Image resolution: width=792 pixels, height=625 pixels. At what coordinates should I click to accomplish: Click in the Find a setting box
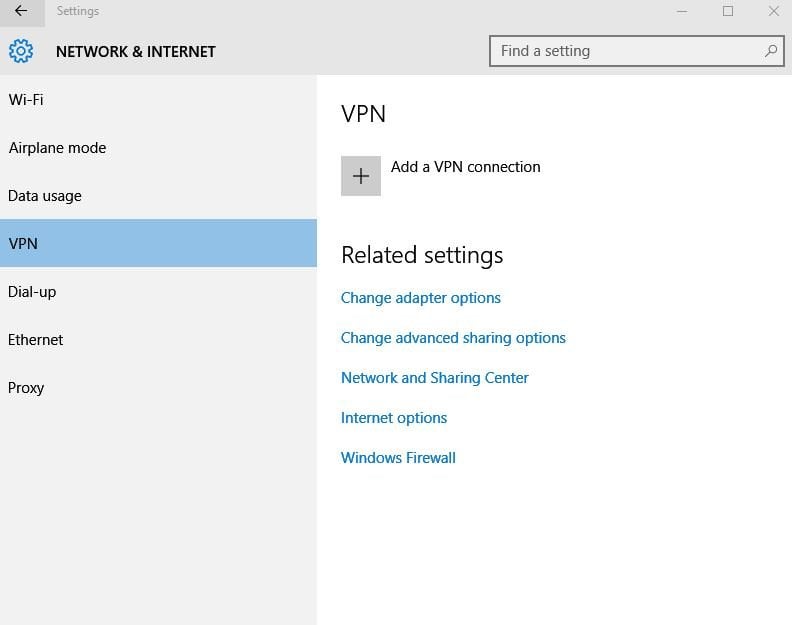pos(636,51)
